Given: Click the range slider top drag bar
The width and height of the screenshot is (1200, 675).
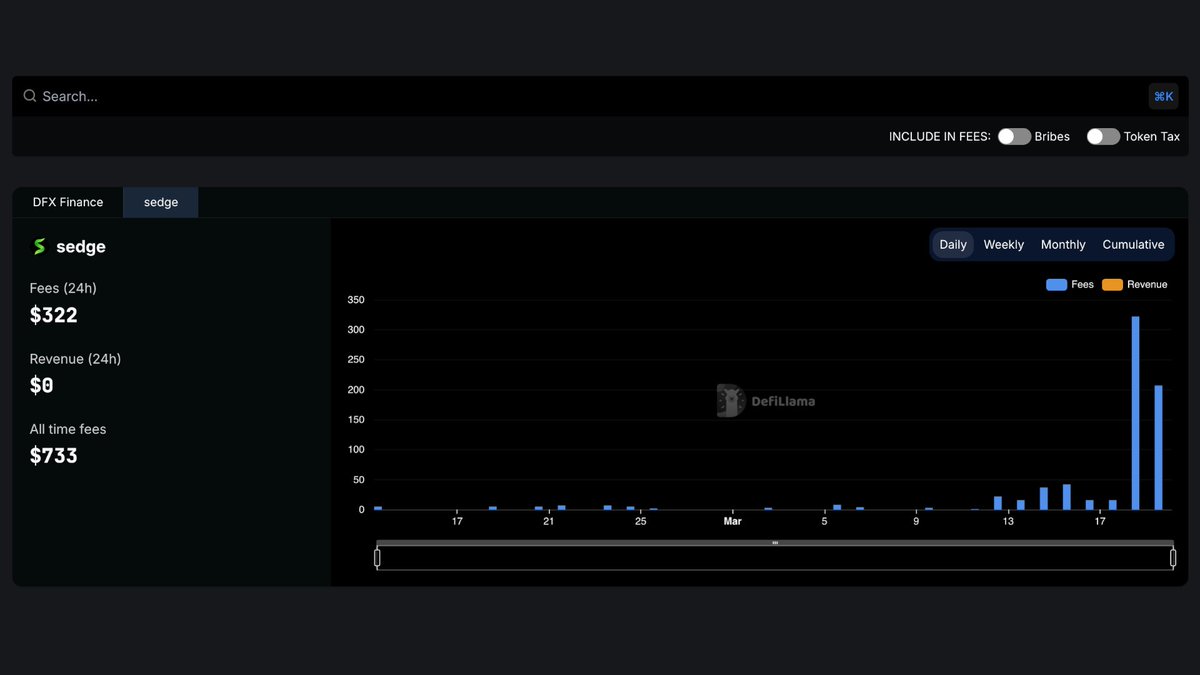Looking at the screenshot, I should click(x=775, y=543).
